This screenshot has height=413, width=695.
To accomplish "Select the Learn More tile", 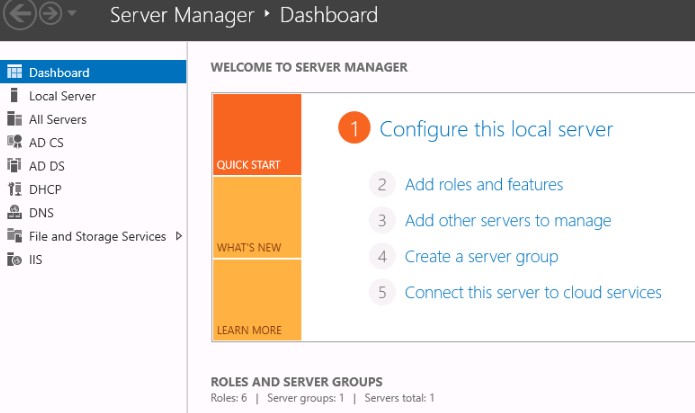I will pos(256,300).
